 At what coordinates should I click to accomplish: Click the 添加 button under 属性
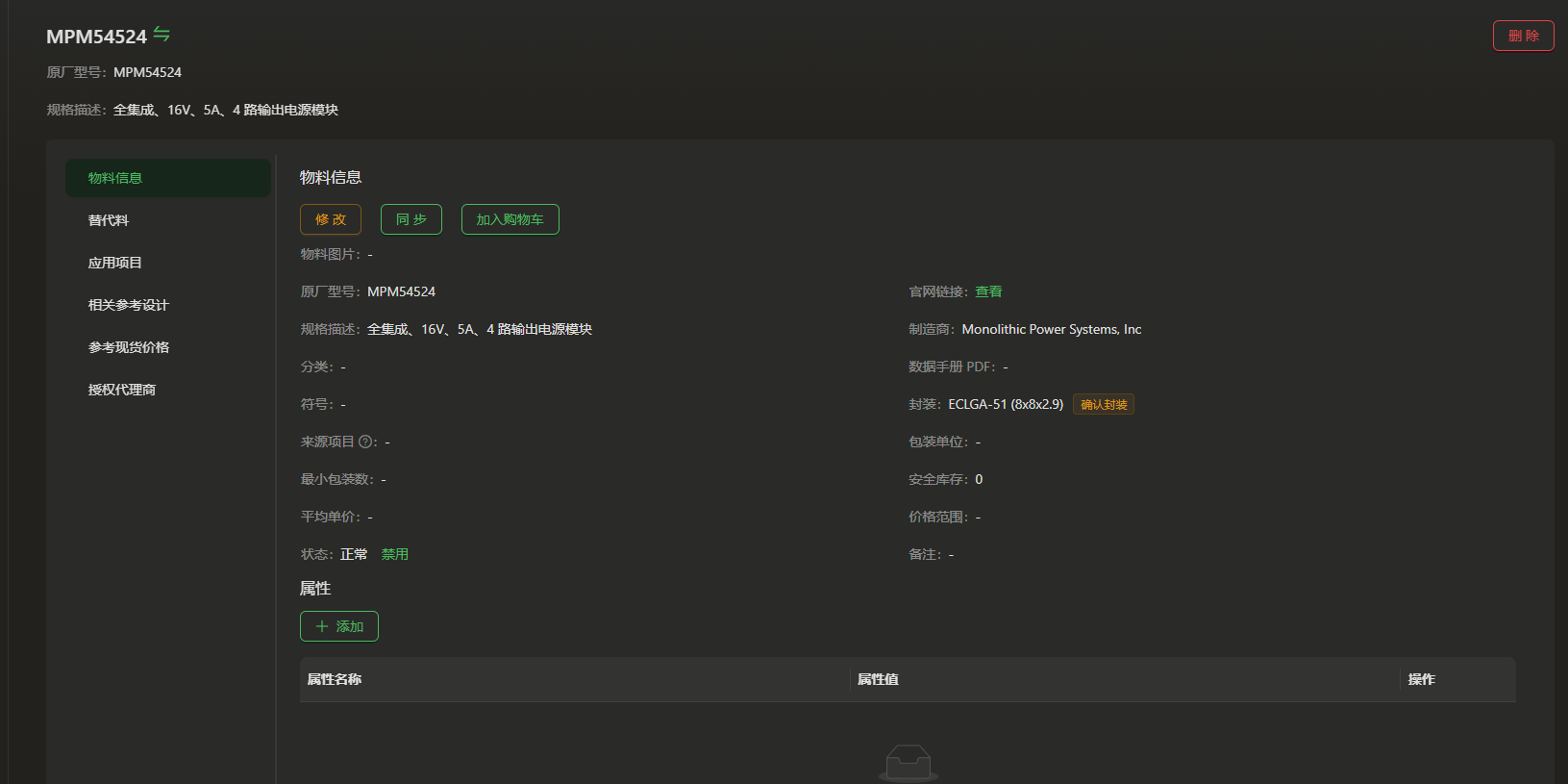339,626
